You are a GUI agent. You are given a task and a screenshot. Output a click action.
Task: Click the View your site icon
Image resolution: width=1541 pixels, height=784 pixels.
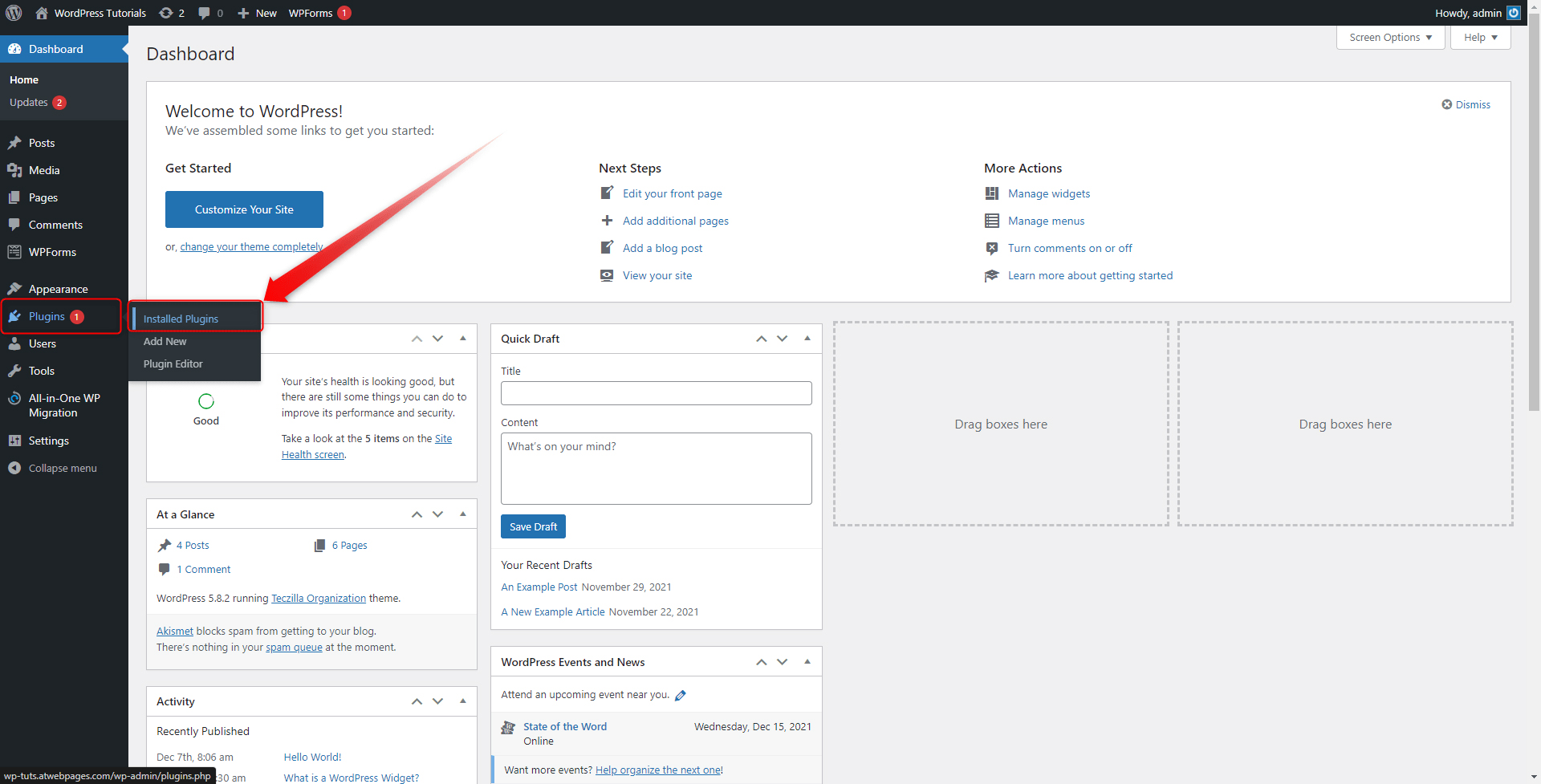pyautogui.click(x=607, y=275)
